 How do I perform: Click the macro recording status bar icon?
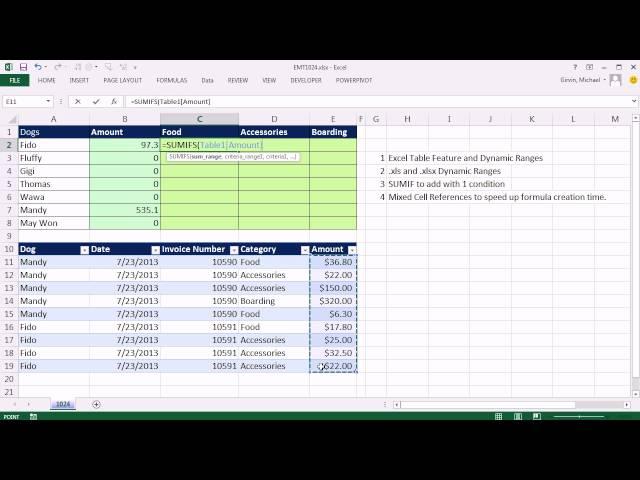click(33, 416)
